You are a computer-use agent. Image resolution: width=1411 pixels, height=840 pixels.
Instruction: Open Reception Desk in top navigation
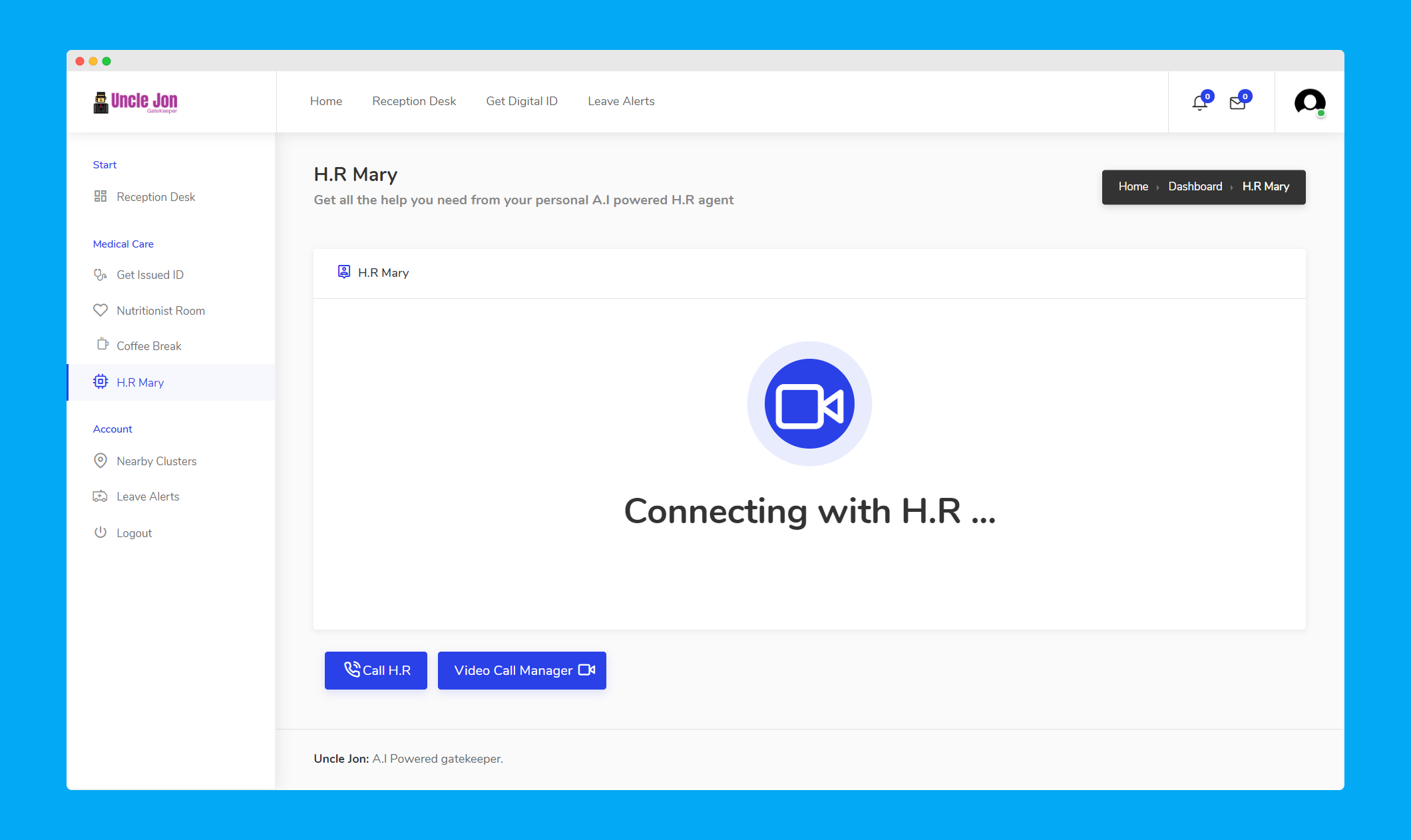click(x=414, y=101)
